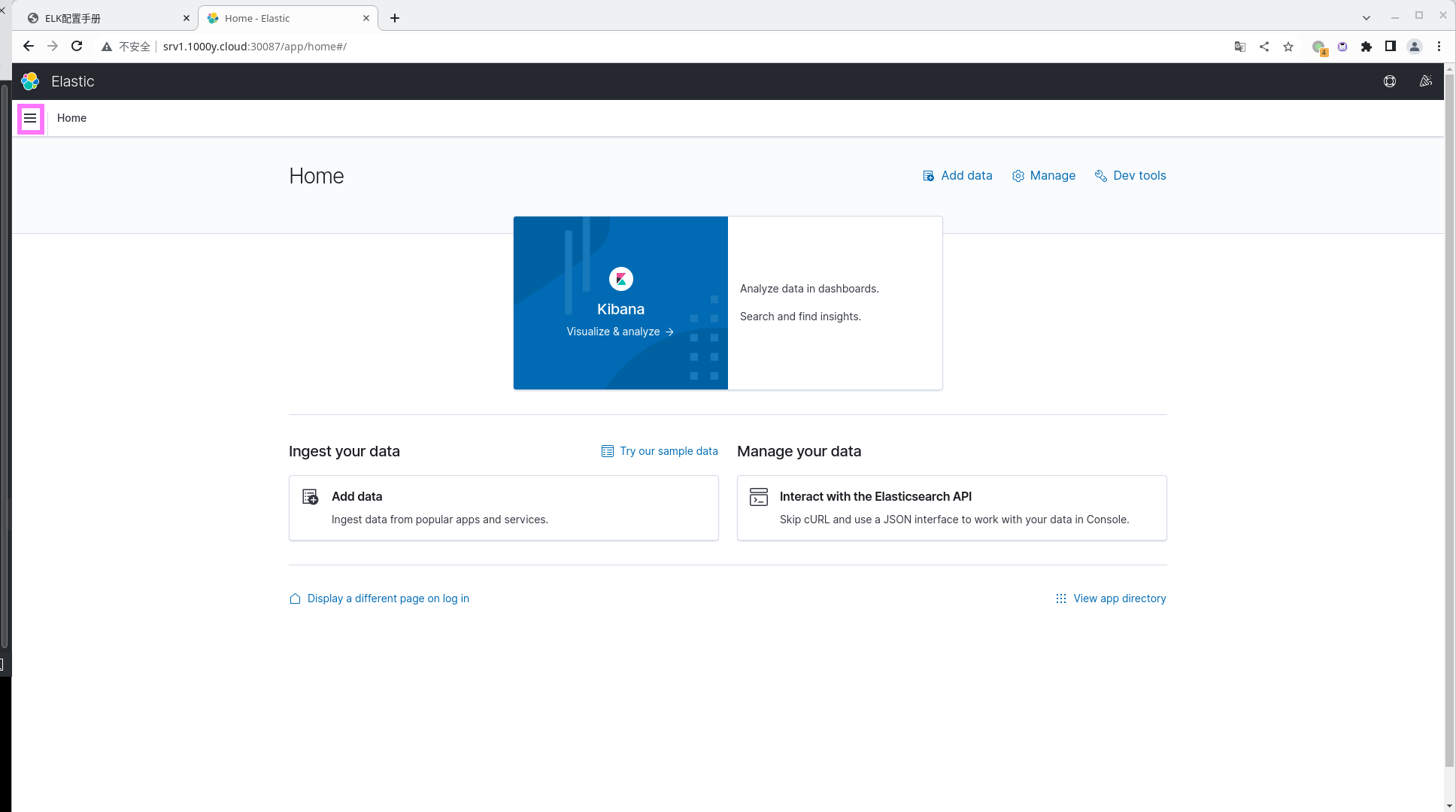Click 'Search and find insights.' text
The height and width of the screenshot is (812, 1456).
pos(800,317)
